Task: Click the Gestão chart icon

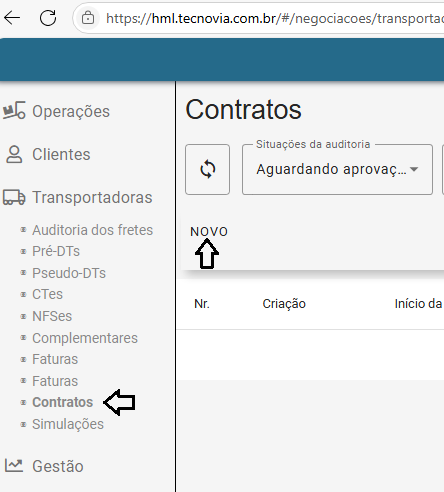Action: (14, 465)
